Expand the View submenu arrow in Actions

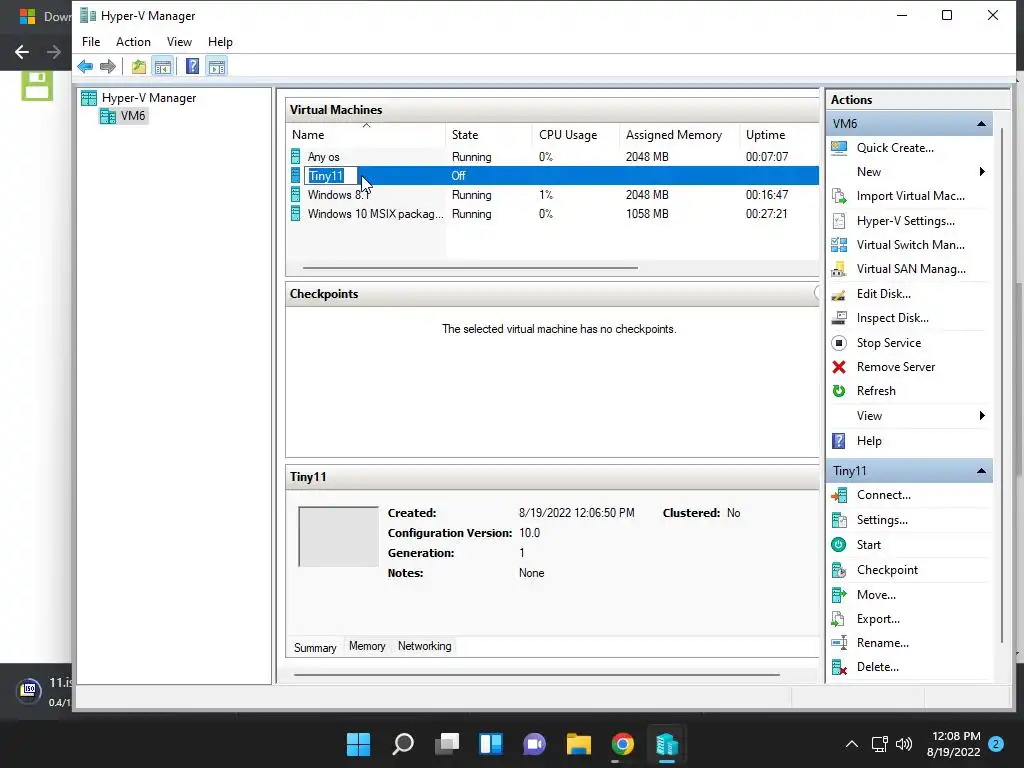click(982, 416)
